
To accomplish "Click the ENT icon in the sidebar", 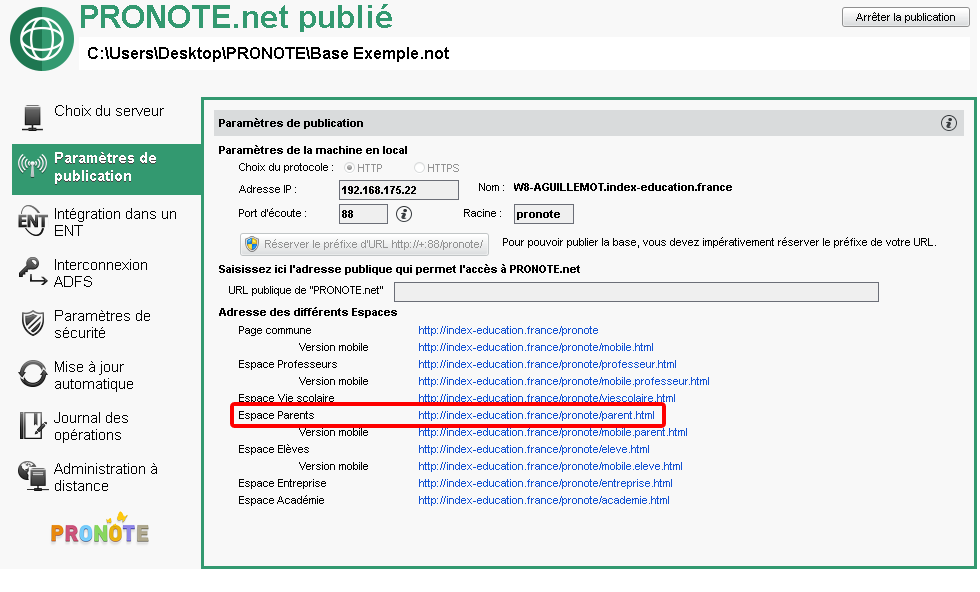I will point(32,221).
